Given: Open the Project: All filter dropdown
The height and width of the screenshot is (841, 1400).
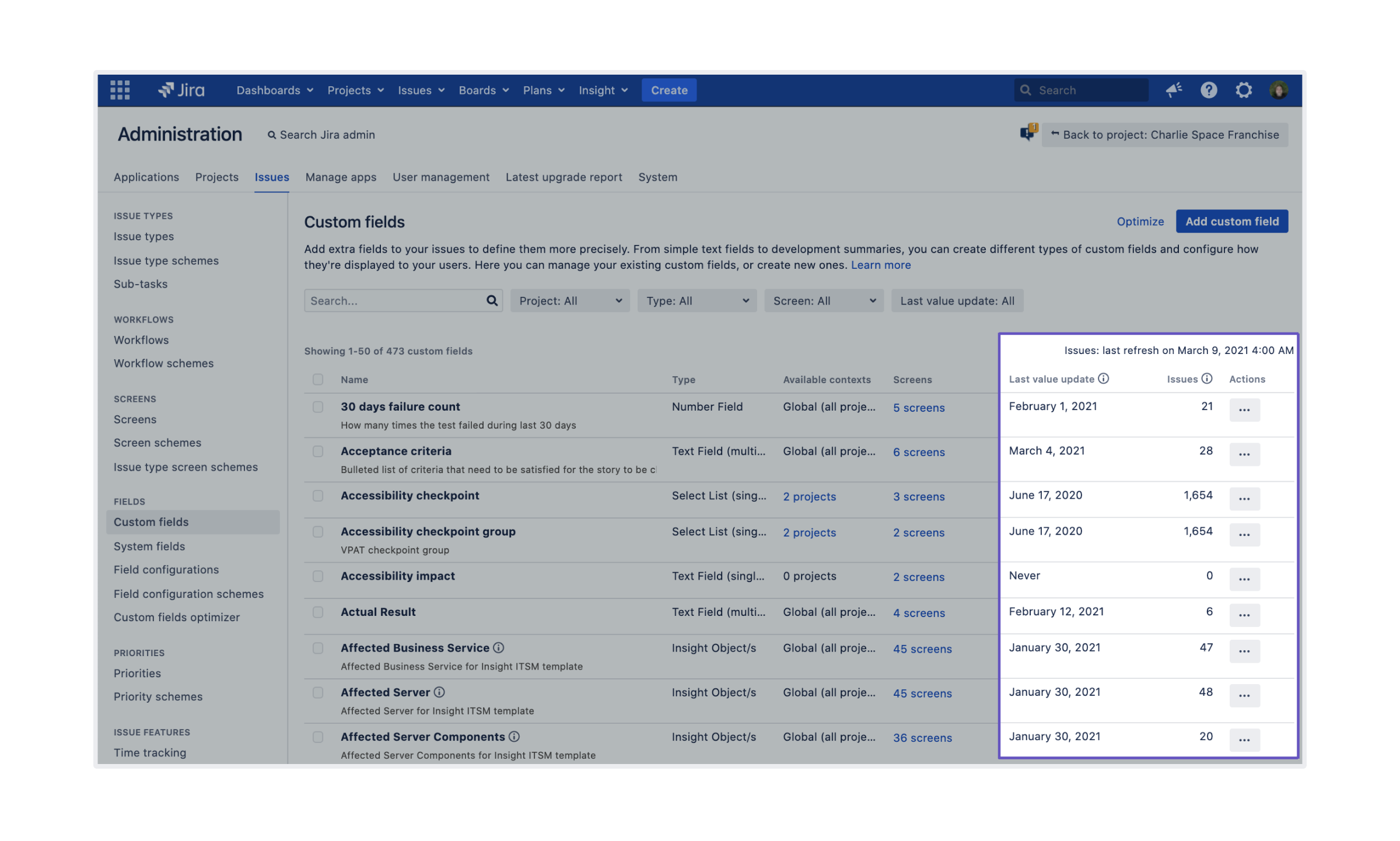Looking at the screenshot, I should pos(570,300).
